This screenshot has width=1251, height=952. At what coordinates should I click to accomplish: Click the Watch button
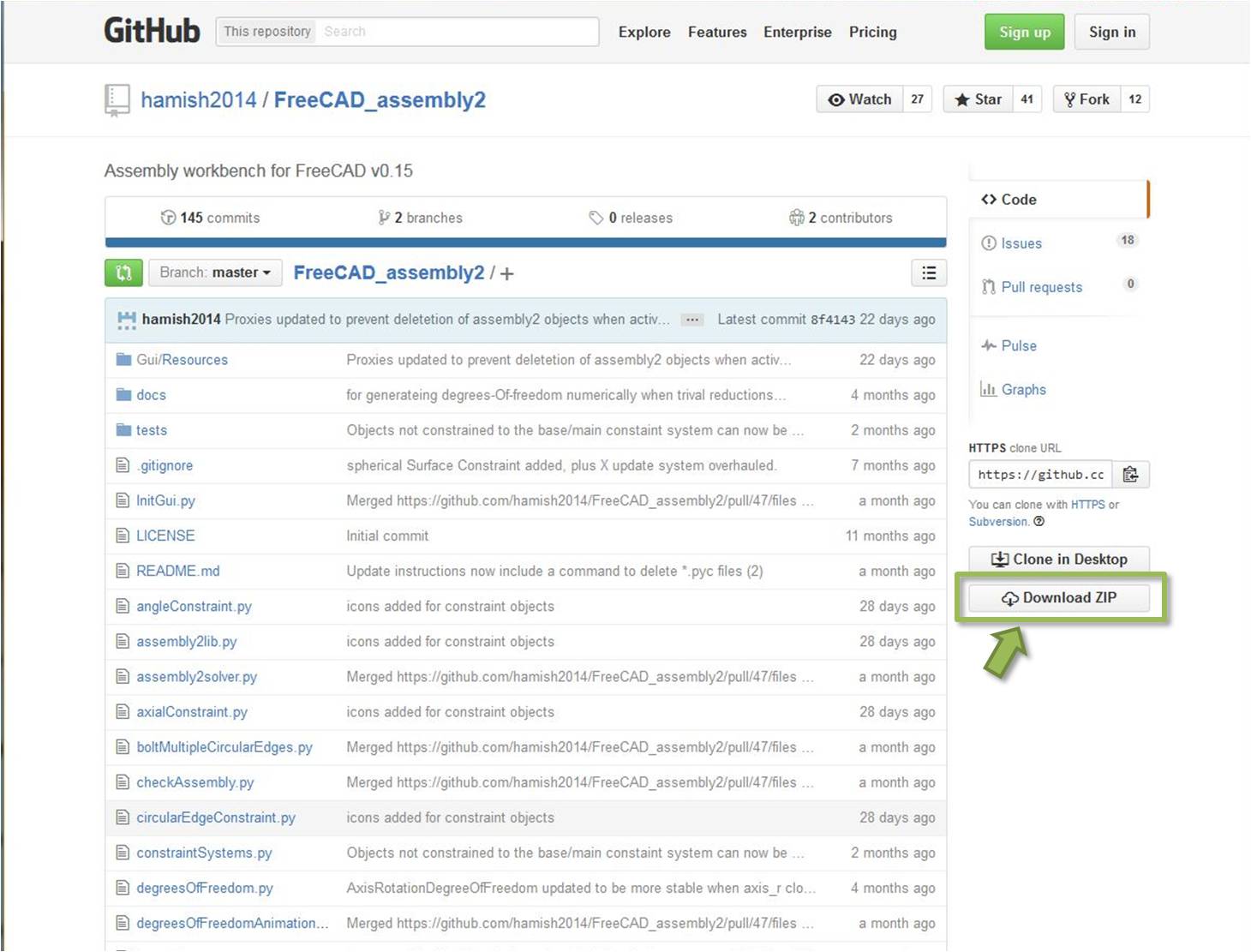coord(860,99)
